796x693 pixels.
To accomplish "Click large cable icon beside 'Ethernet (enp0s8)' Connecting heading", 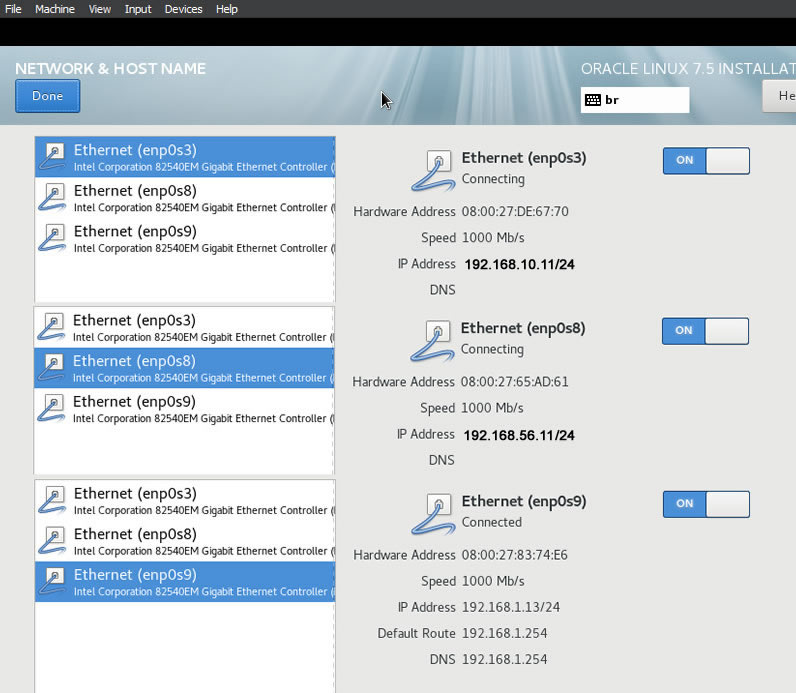I will coord(432,341).
